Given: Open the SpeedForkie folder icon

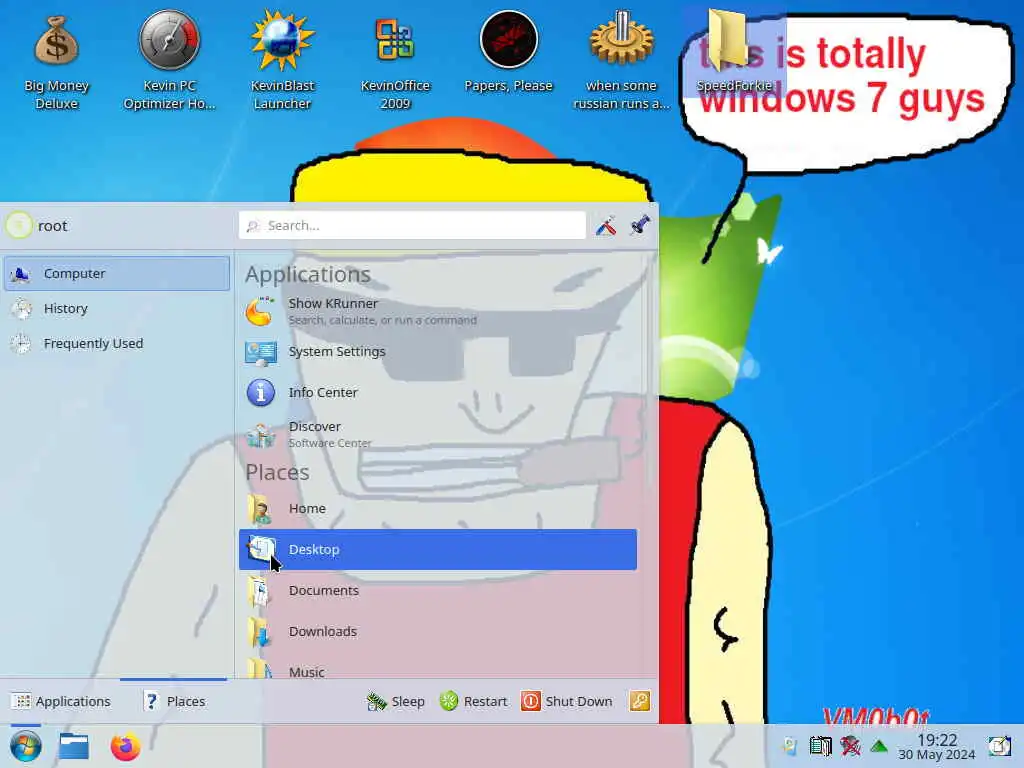Looking at the screenshot, I should pyautogui.click(x=734, y=52).
